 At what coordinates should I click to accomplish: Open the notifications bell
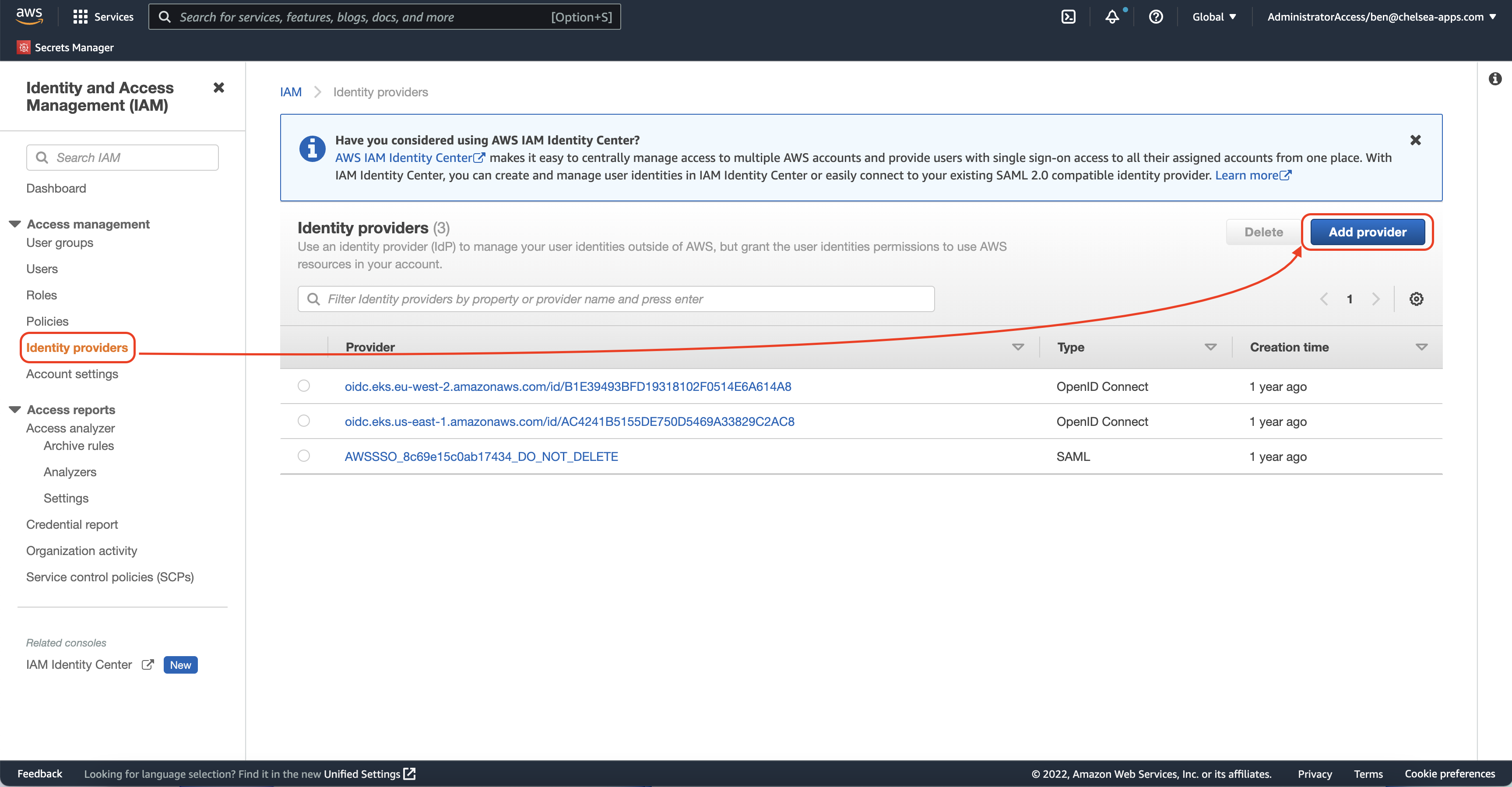tap(1112, 17)
